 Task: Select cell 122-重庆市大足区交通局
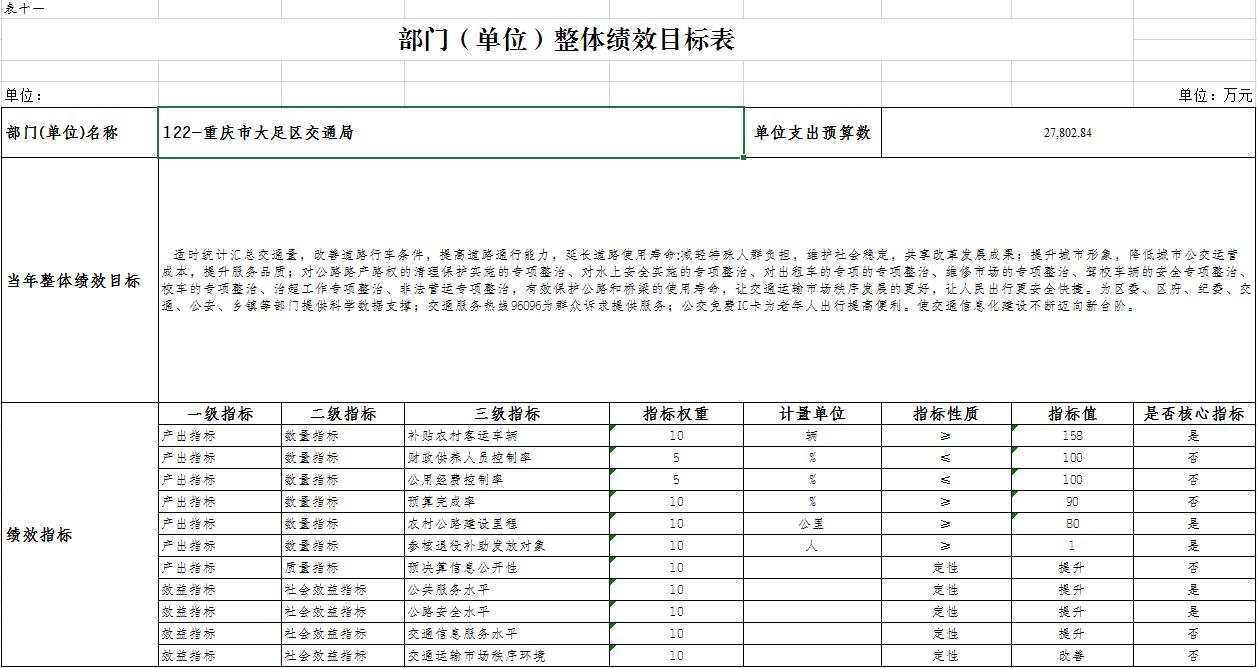click(451, 132)
